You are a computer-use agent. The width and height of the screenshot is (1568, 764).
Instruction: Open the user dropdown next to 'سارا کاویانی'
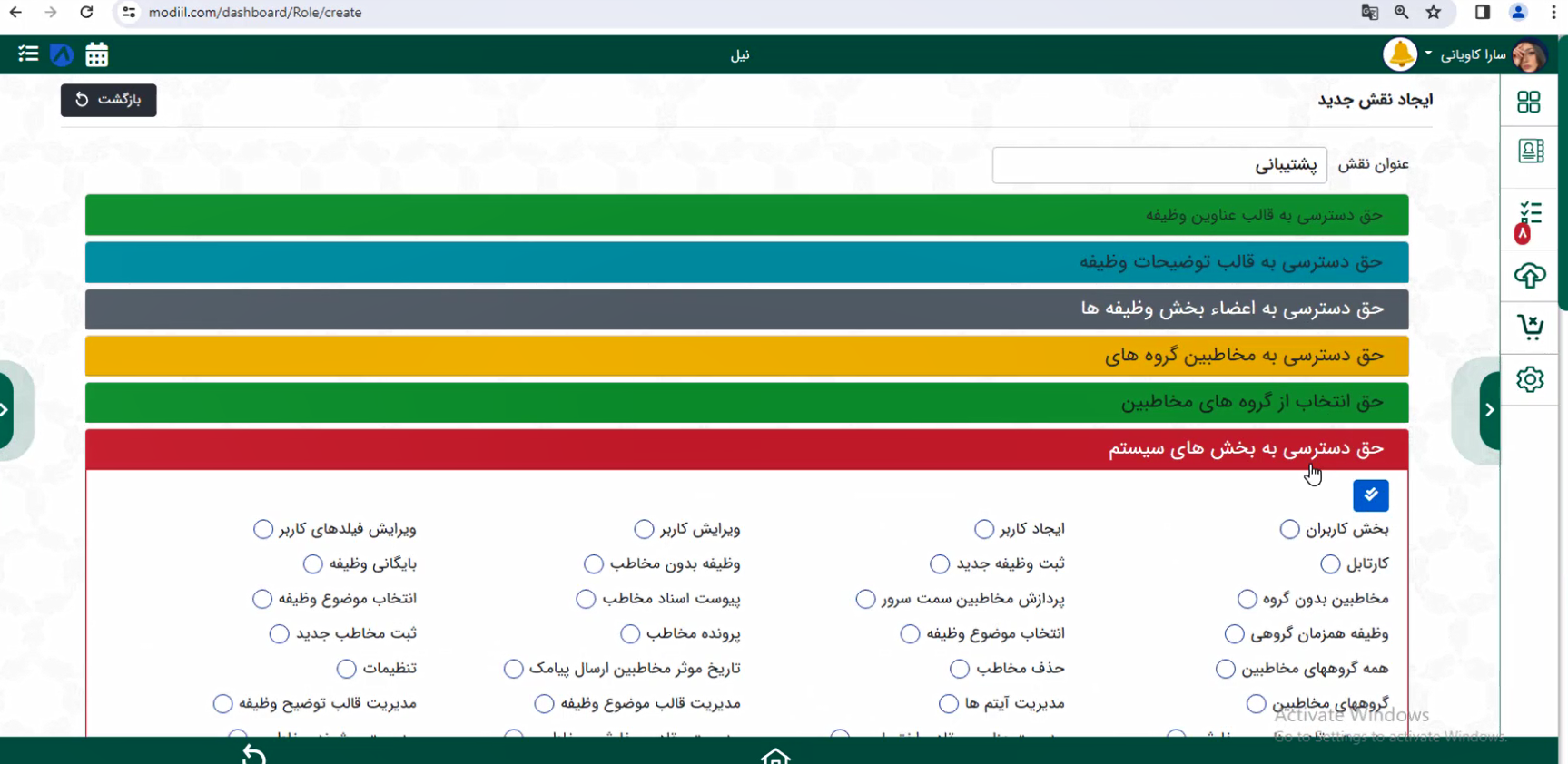click(x=1428, y=54)
